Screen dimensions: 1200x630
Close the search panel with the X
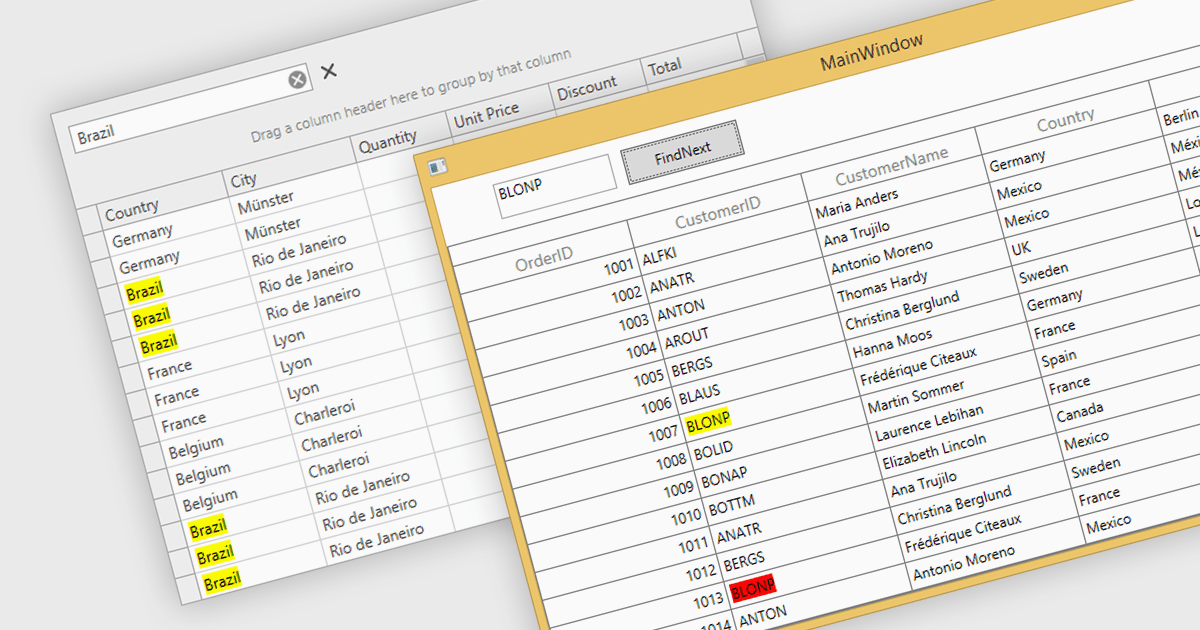click(328, 71)
